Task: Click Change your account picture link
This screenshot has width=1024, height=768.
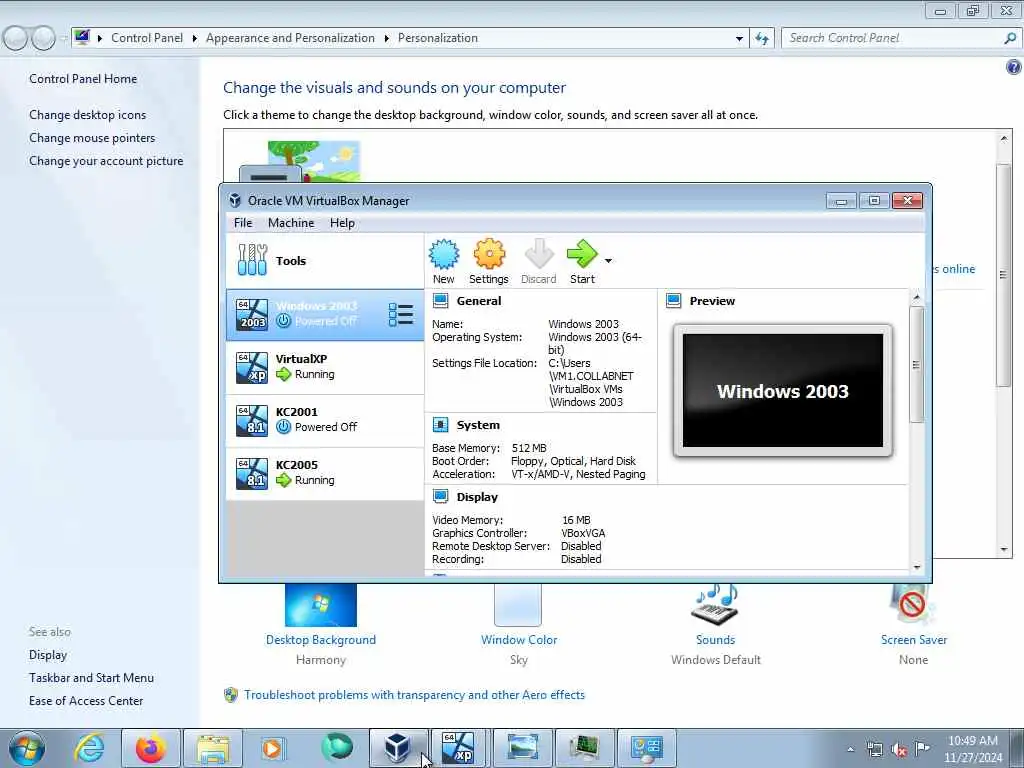Action: (106, 161)
